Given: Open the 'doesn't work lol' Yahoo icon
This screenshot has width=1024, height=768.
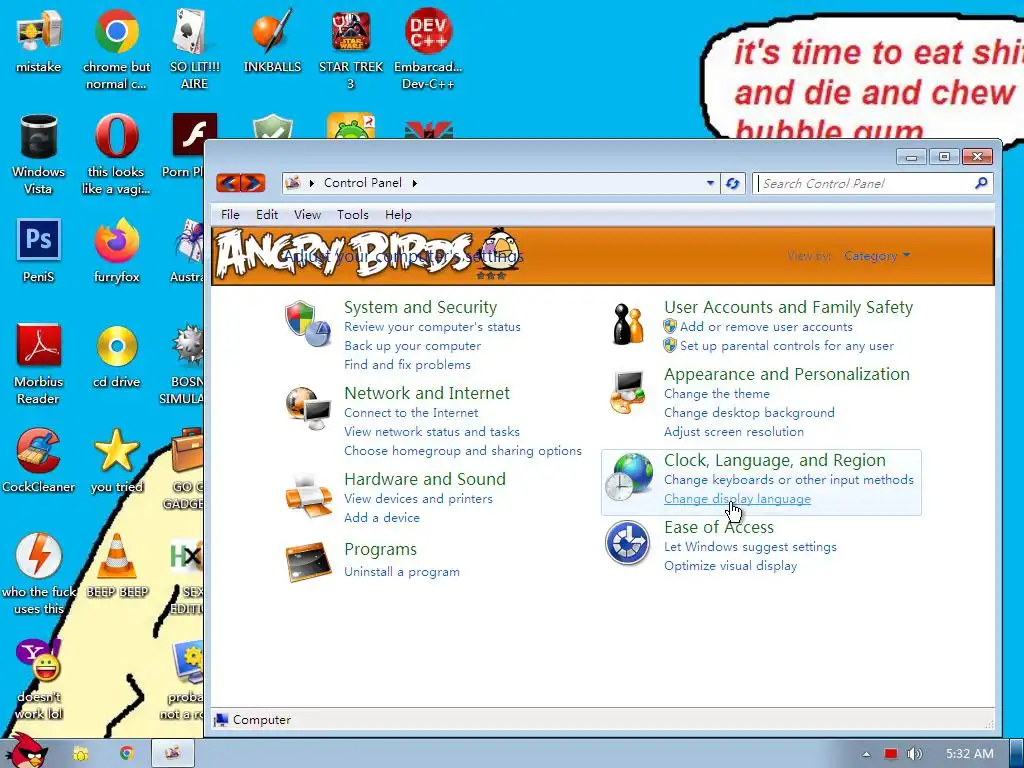Looking at the screenshot, I should 39,679.
